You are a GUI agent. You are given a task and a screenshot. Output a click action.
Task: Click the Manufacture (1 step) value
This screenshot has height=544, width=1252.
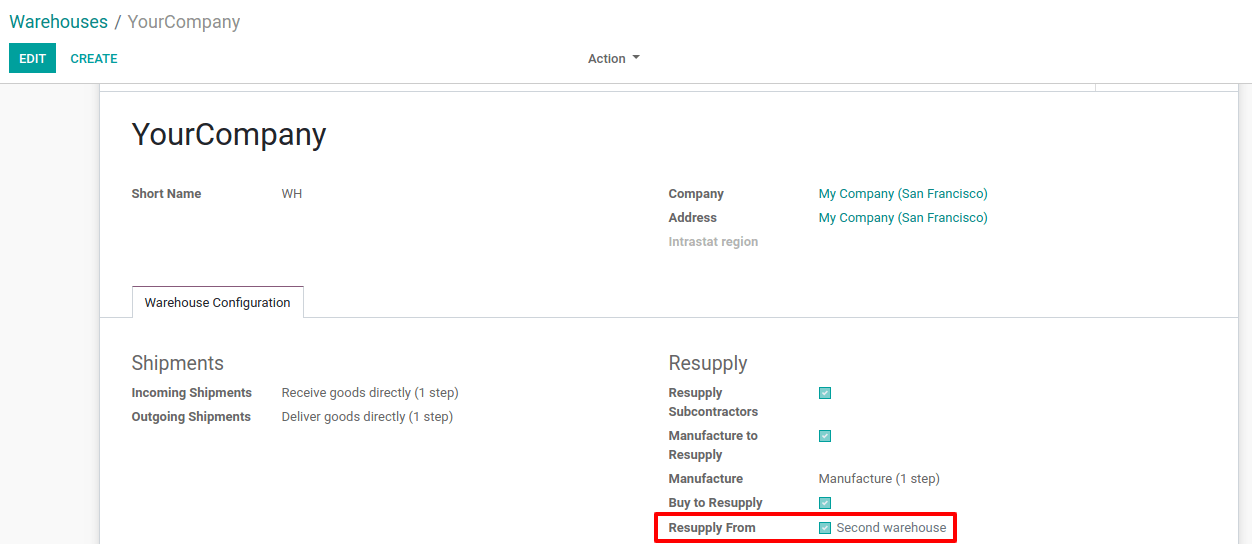click(x=878, y=479)
